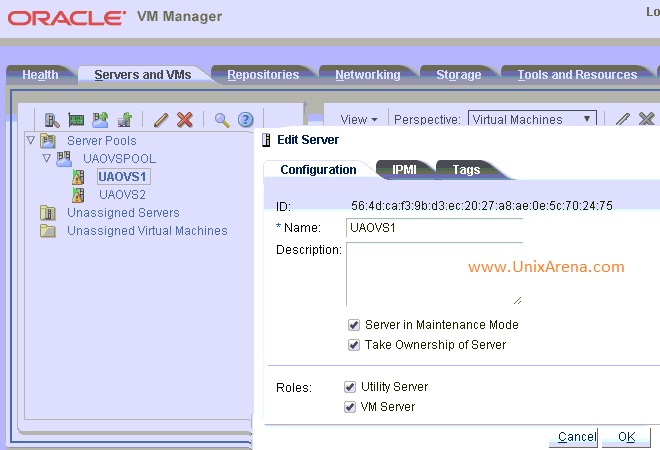Click the UAOVS2 server warning icon
The height and width of the screenshot is (450, 660).
[78, 195]
